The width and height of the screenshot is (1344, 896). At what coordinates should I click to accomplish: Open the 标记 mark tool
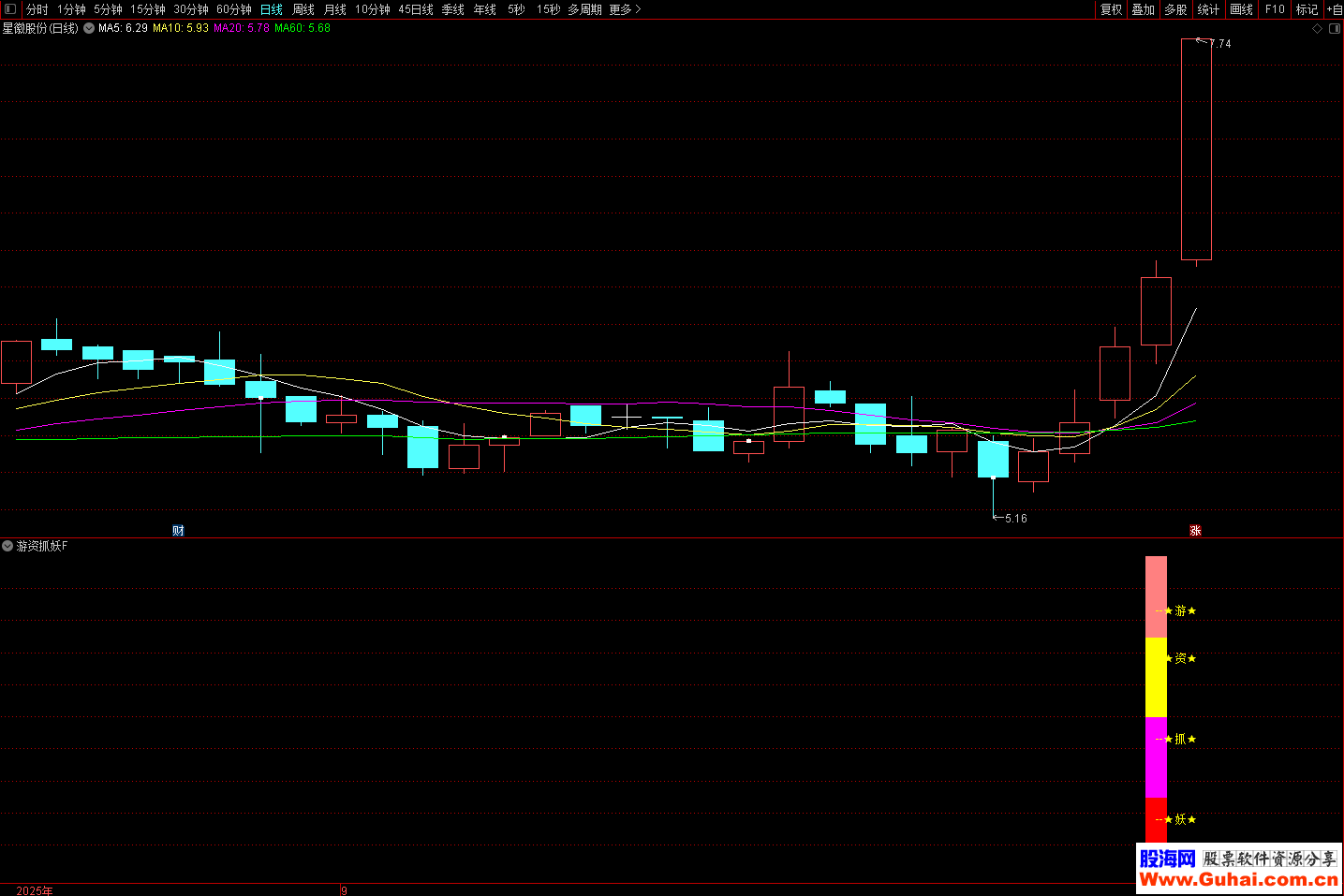(1307, 9)
